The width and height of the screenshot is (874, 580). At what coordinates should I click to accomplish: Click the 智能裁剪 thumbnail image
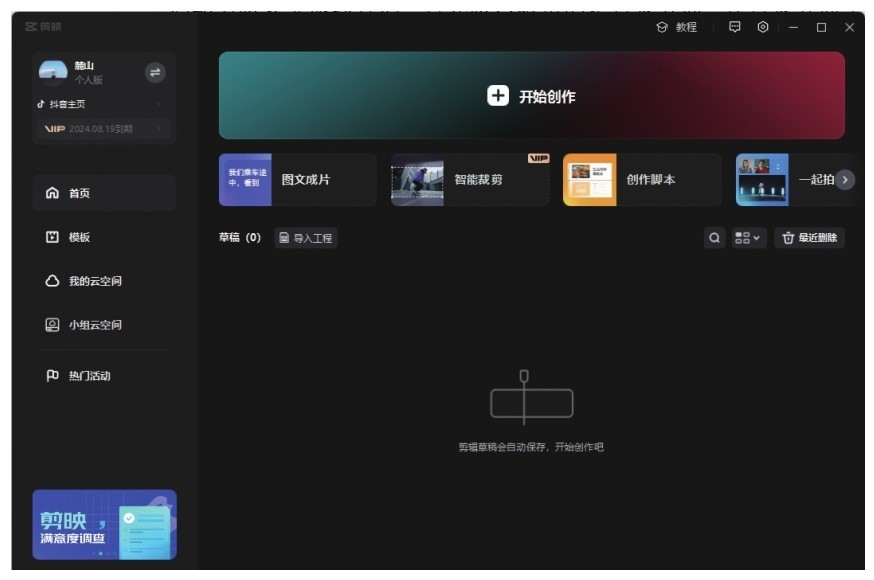[417, 180]
